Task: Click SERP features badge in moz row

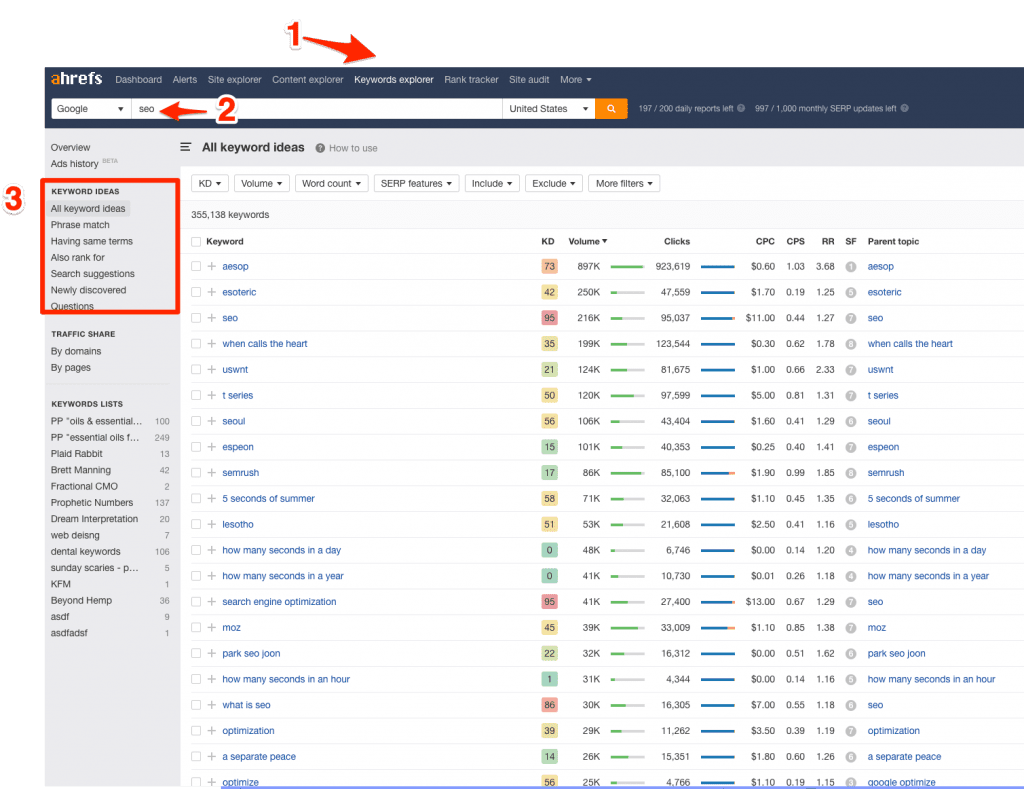Action: 850,628
